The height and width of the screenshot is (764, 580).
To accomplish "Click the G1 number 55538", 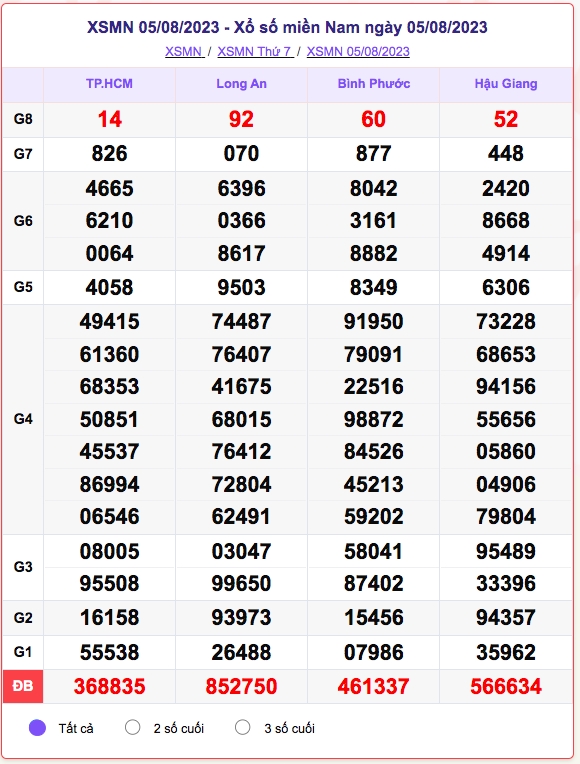I will [109, 652].
